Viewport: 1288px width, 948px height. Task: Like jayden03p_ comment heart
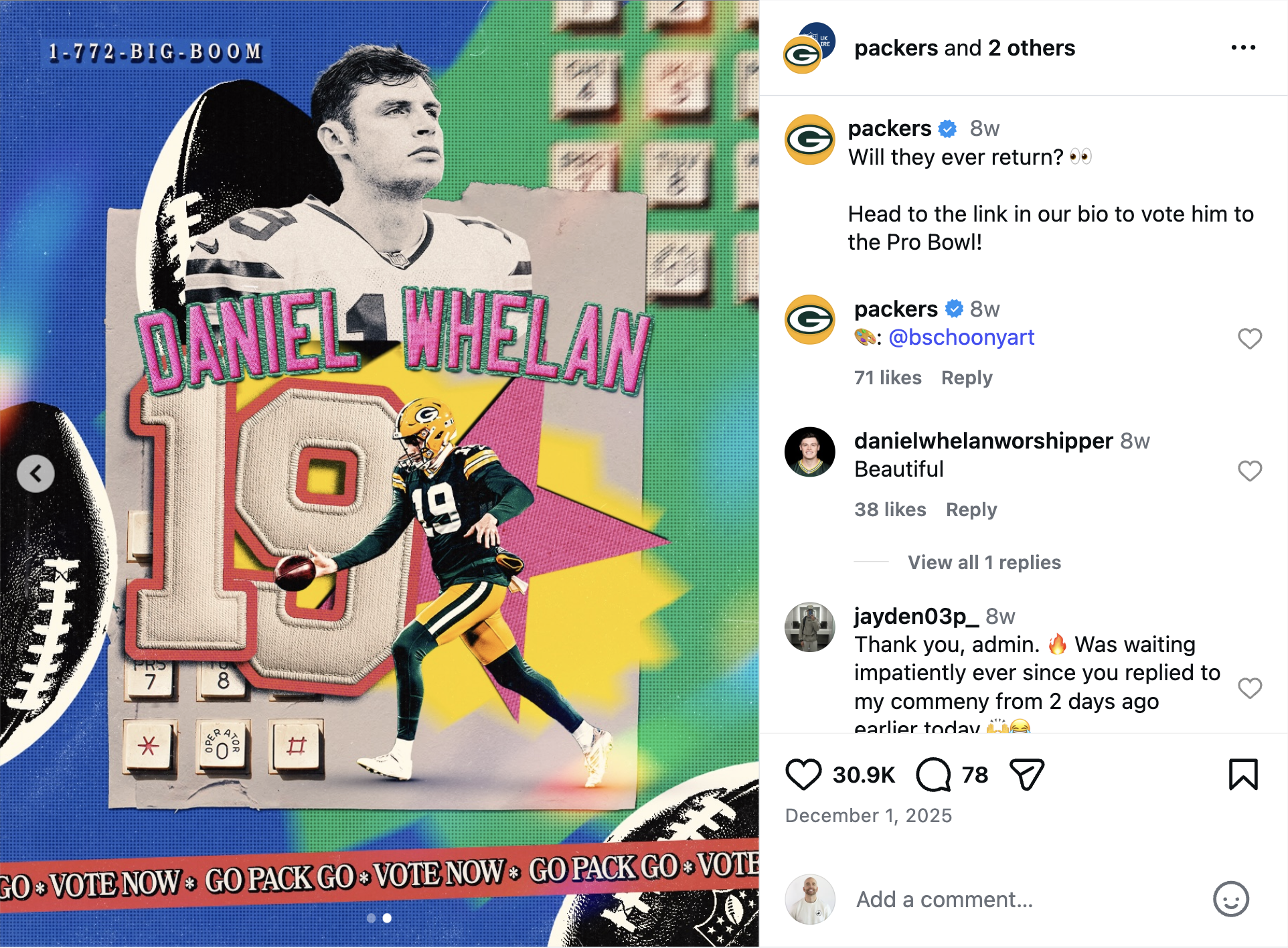(1249, 688)
